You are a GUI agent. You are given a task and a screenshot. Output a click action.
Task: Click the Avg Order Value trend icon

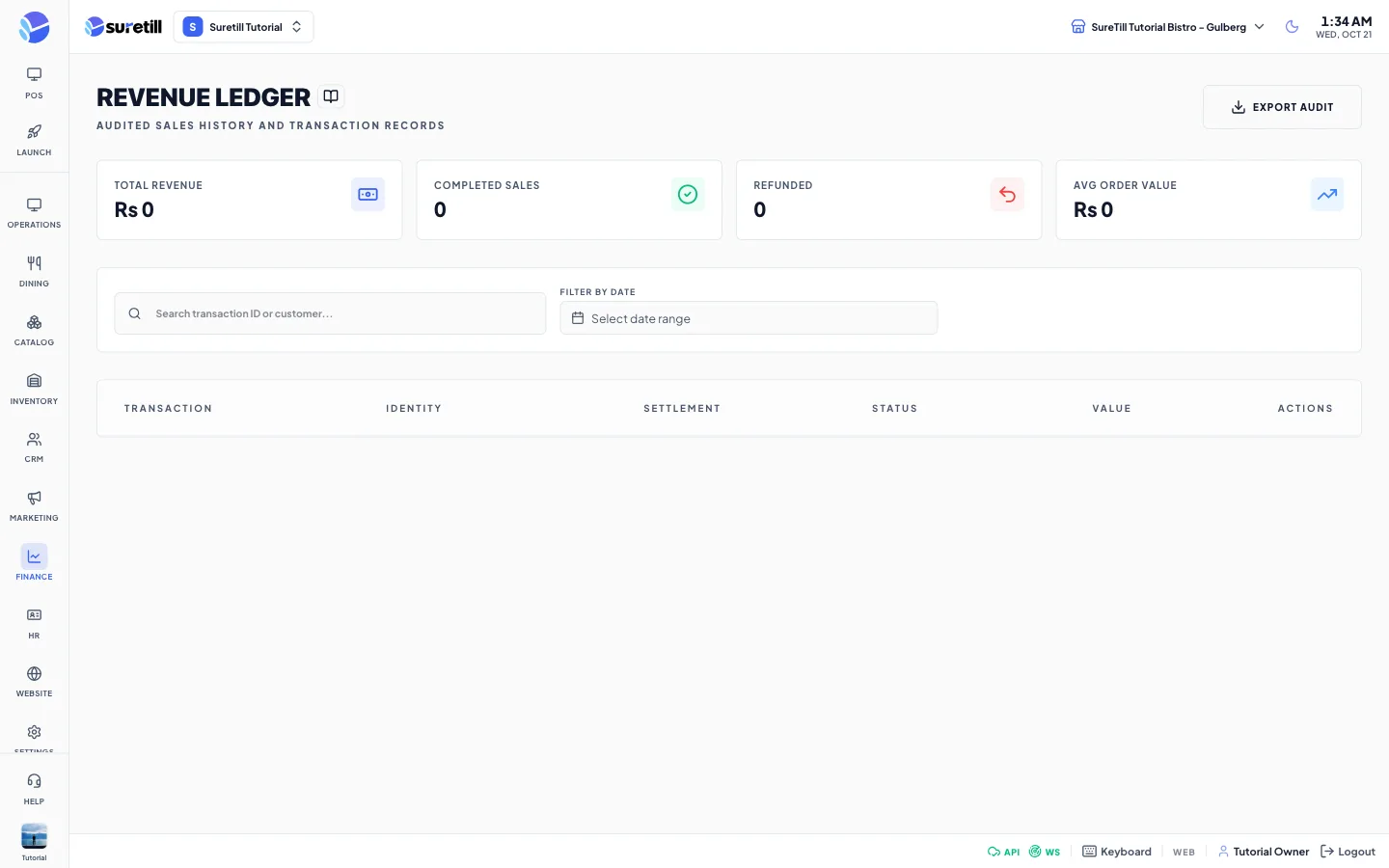tap(1327, 195)
